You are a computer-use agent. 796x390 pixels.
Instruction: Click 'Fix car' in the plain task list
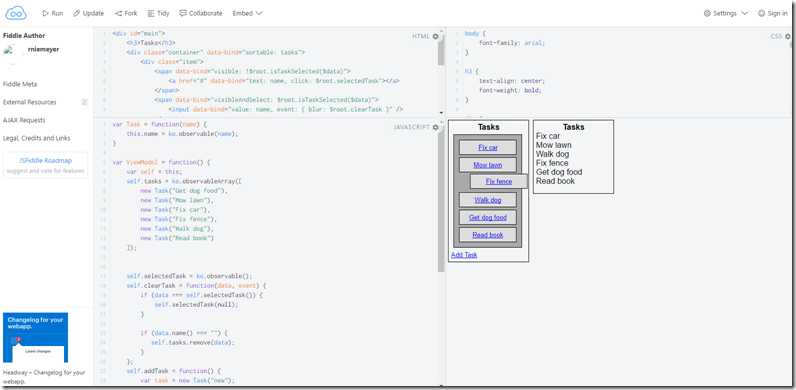coord(548,136)
